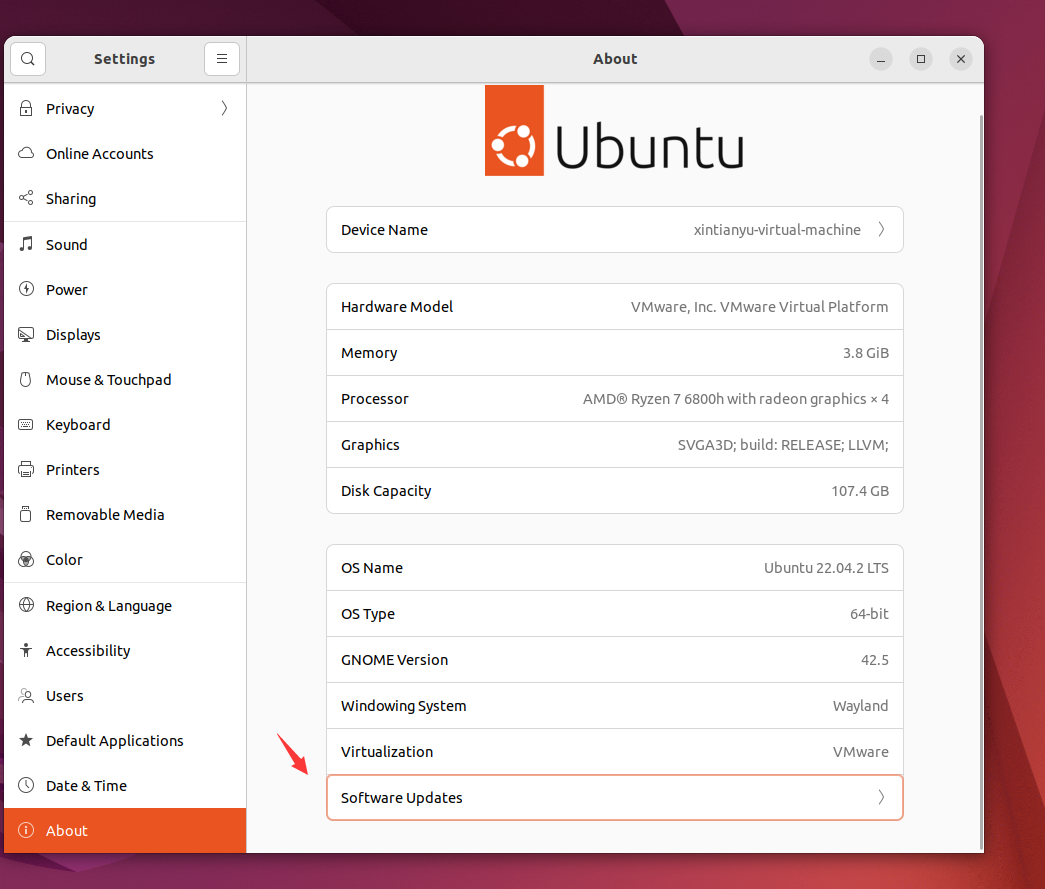Open the Users panel label
Screen dimensions: 1045x889
tap(65, 696)
